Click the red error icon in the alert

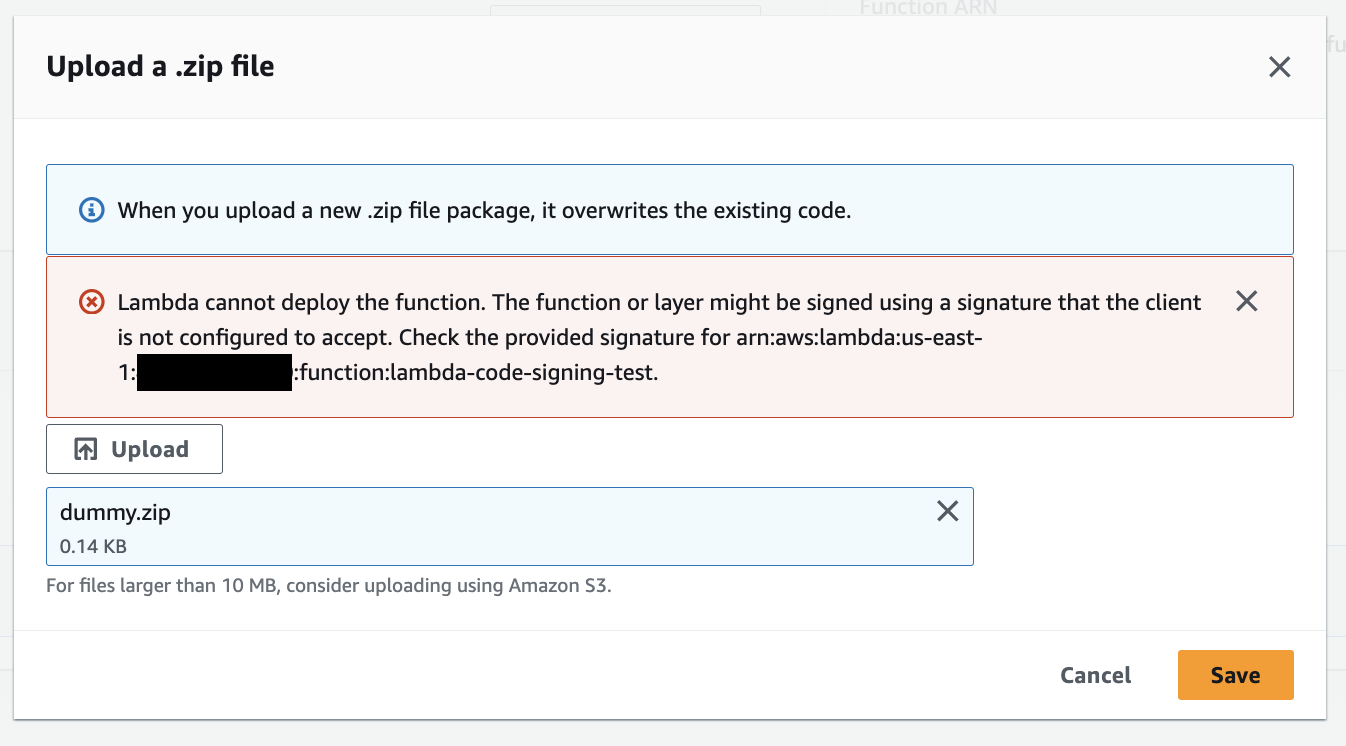[x=89, y=300]
